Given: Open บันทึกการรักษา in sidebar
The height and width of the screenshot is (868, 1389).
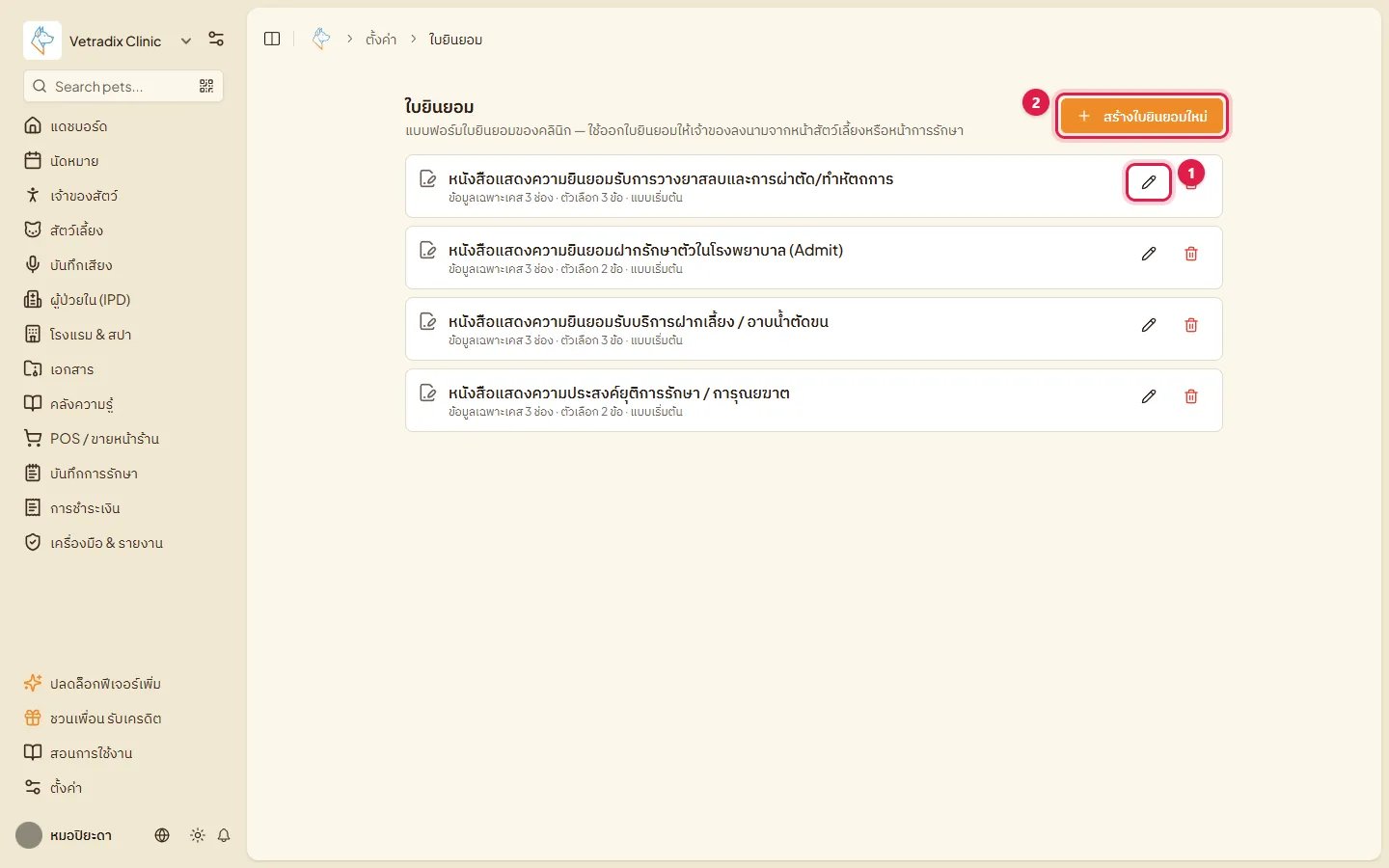Looking at the screenshot, I should click(123, 474).
